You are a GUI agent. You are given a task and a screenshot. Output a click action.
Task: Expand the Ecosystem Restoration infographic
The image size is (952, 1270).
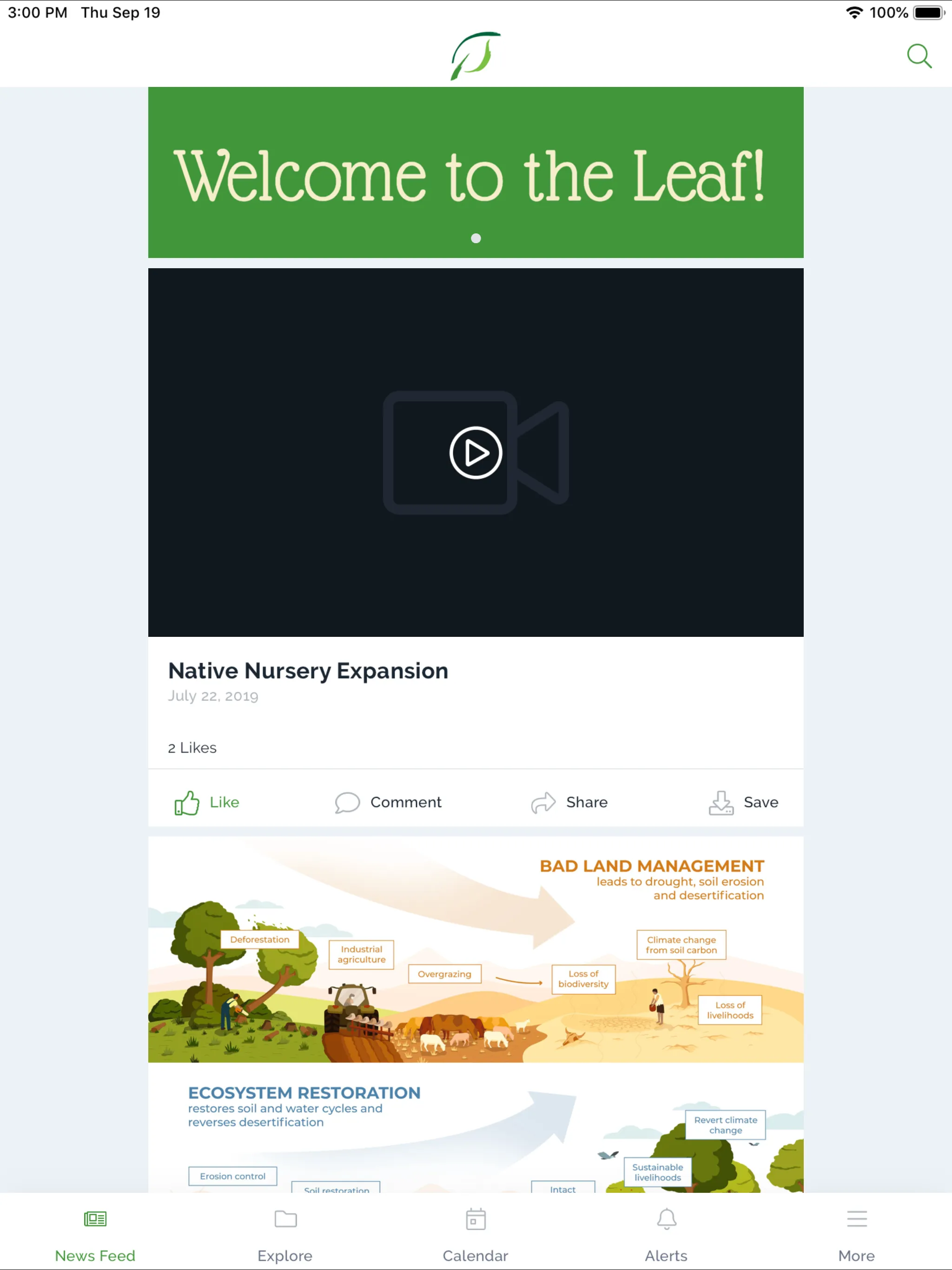[x=475, y=1130]
